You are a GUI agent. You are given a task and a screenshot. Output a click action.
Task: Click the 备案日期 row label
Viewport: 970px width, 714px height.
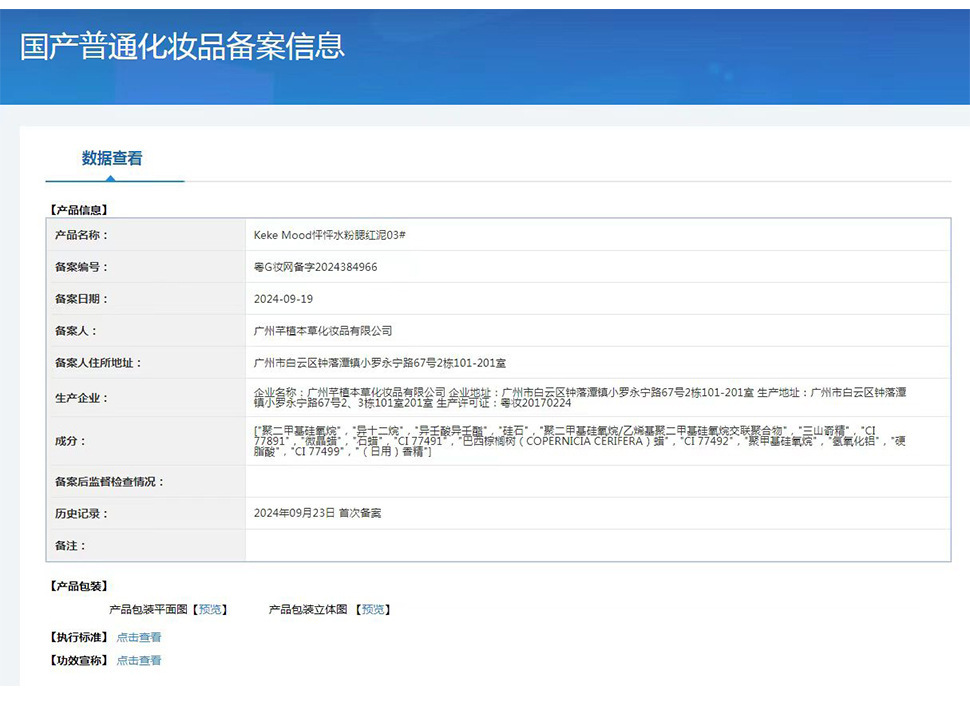click(x=81, y=299)
